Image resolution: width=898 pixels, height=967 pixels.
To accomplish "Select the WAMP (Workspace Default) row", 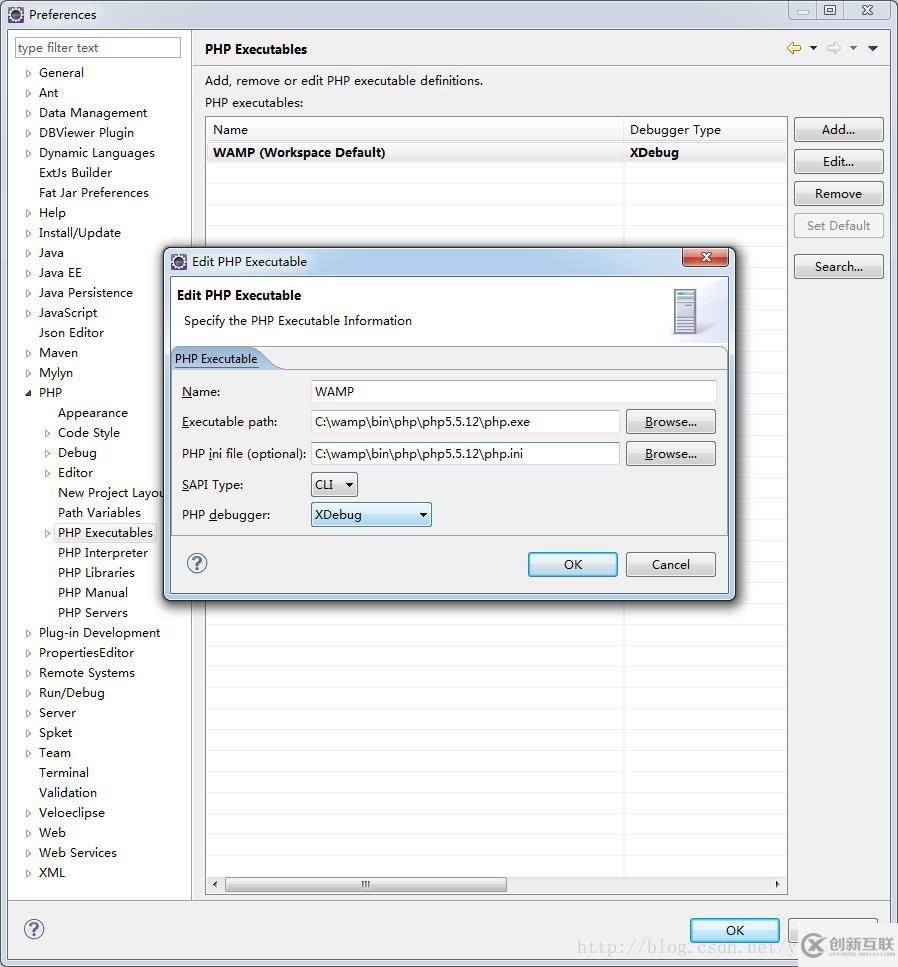I will (496, 152).
